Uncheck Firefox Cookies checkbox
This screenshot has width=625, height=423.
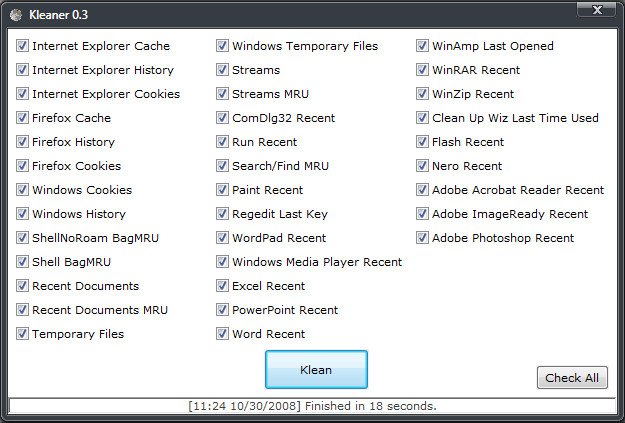22,165
